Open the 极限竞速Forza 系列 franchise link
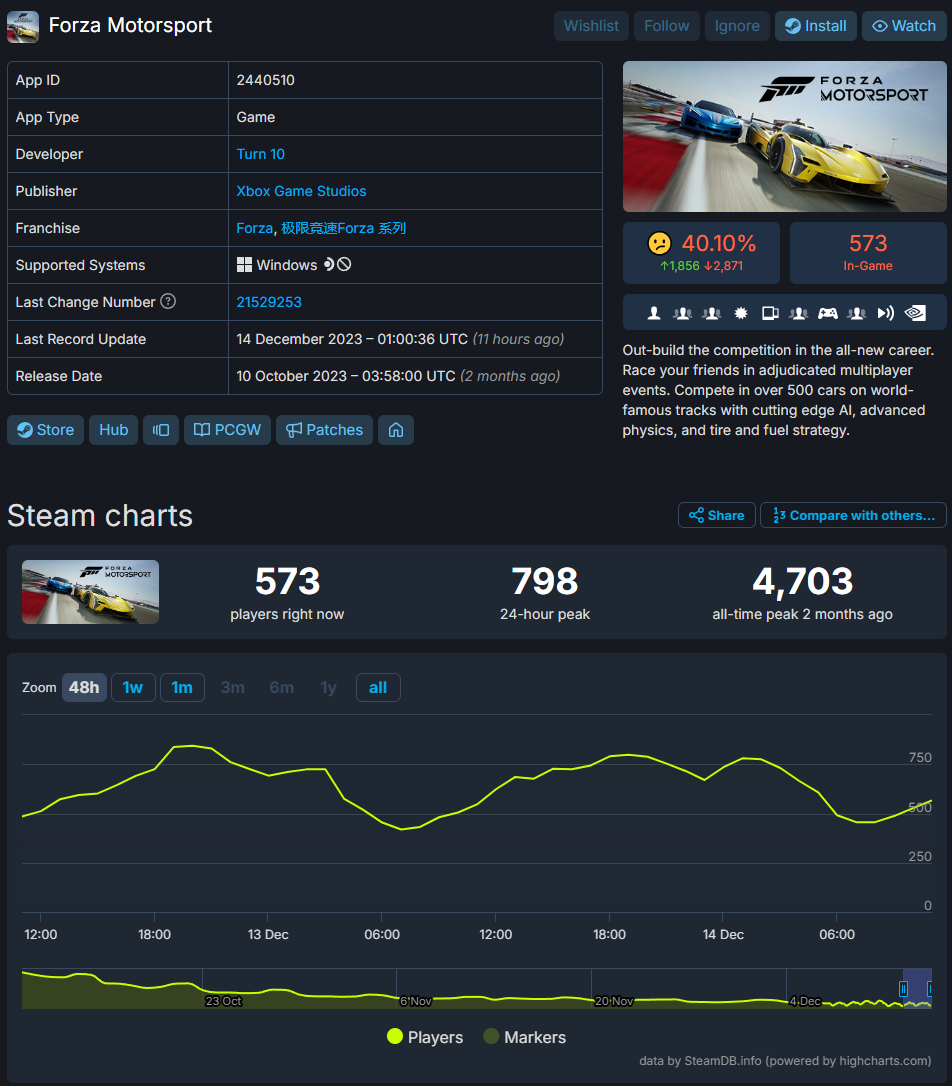This screenshot has width=952, height=1086. [x=343, y=228]
